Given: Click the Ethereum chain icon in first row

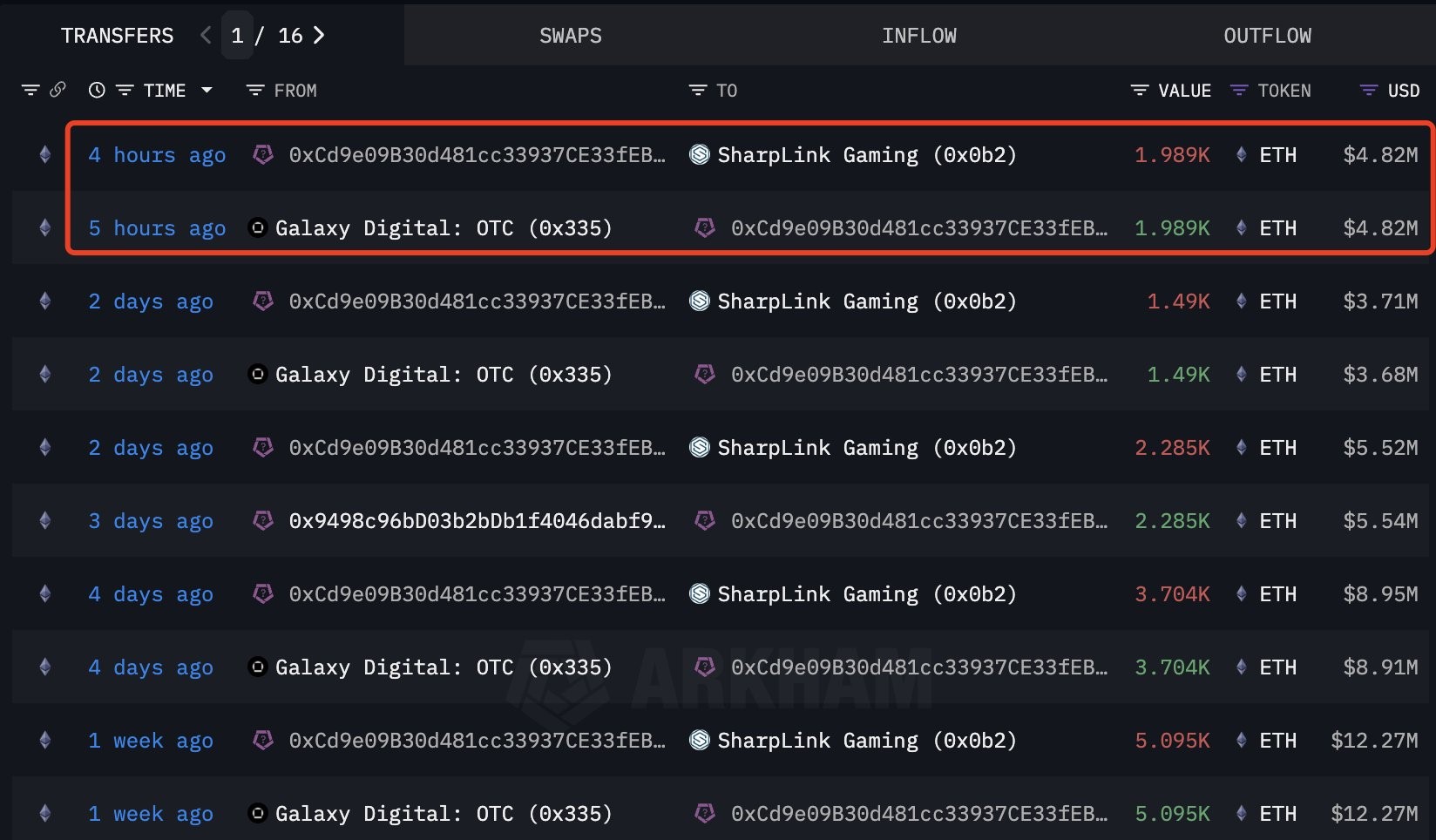Looking at the screenshot, I should tap(44, 155).
